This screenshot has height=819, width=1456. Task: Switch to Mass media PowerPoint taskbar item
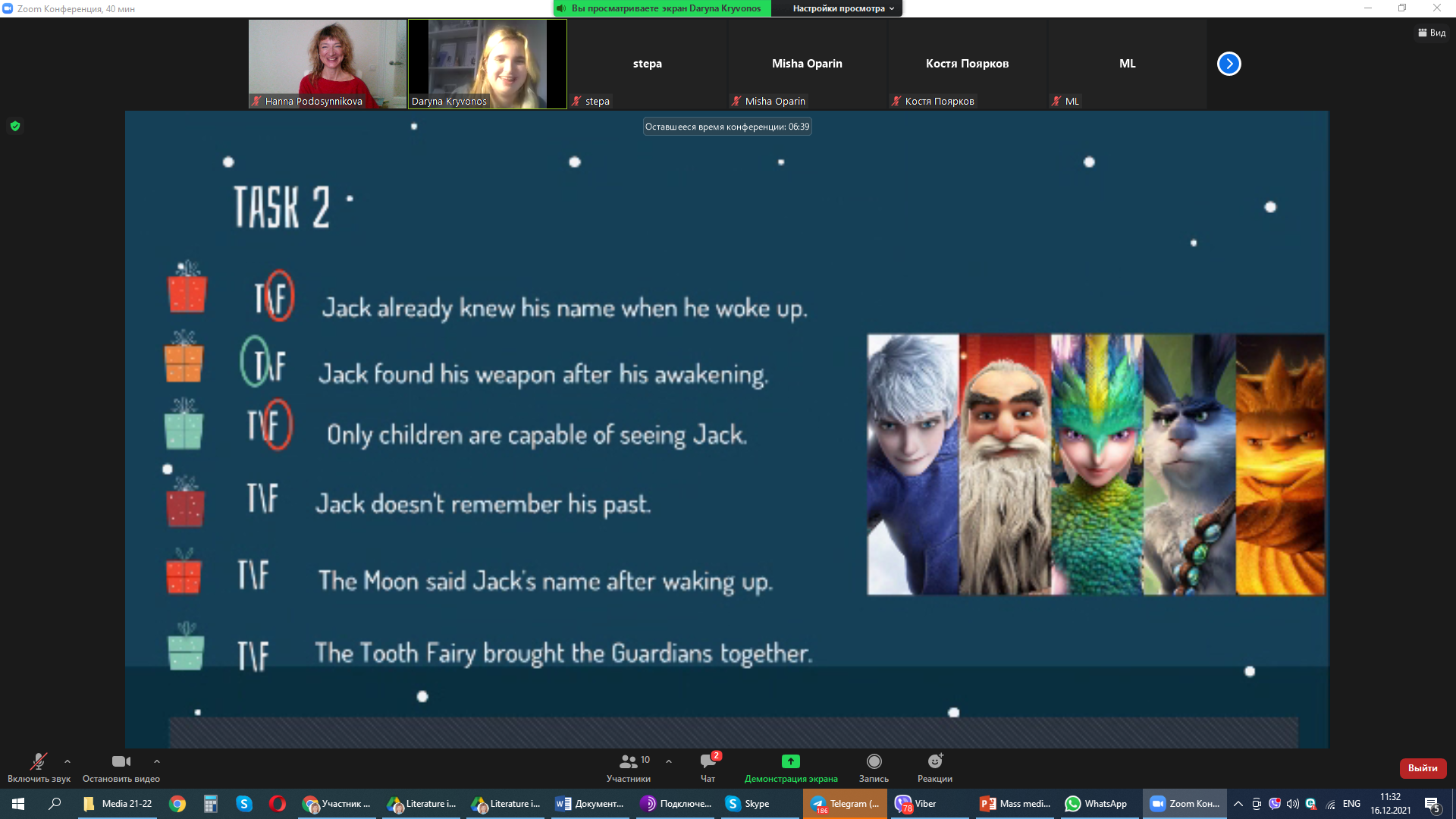click(x=1015, y=804)
